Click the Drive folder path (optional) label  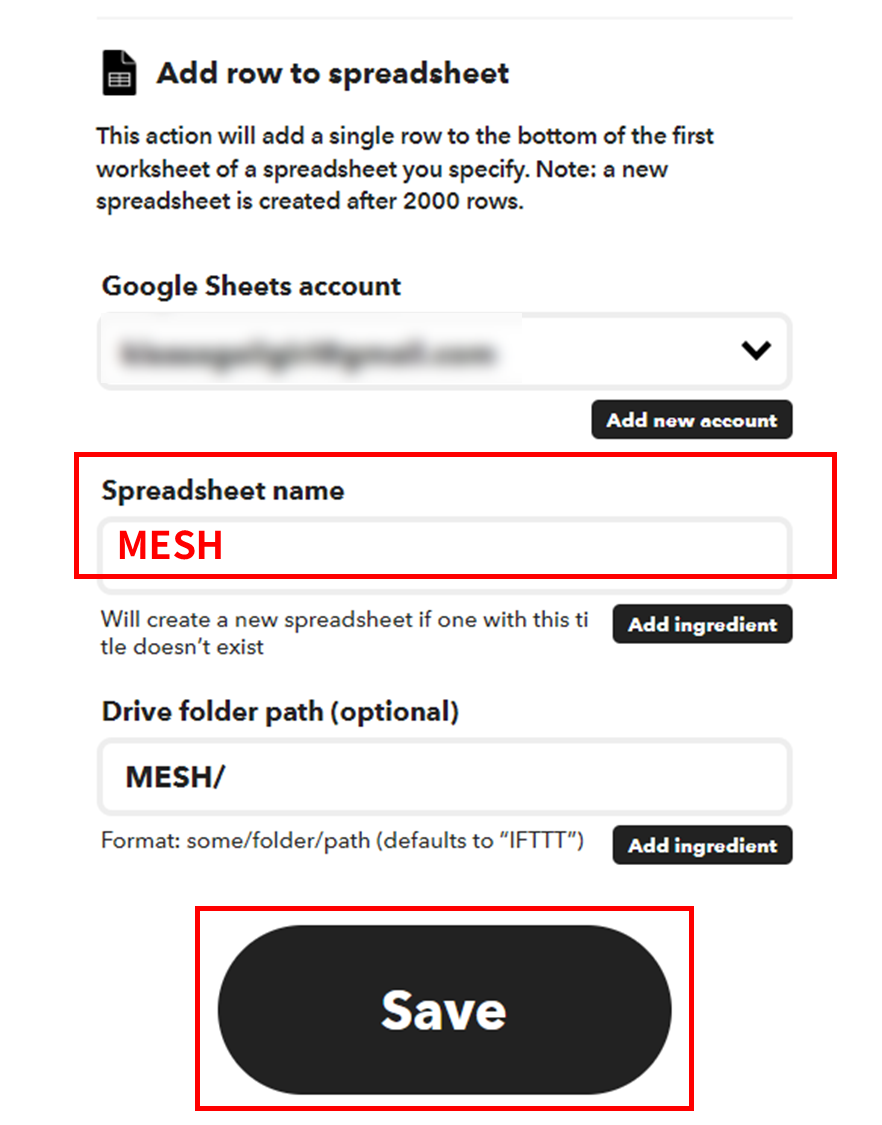coord(278,711)
